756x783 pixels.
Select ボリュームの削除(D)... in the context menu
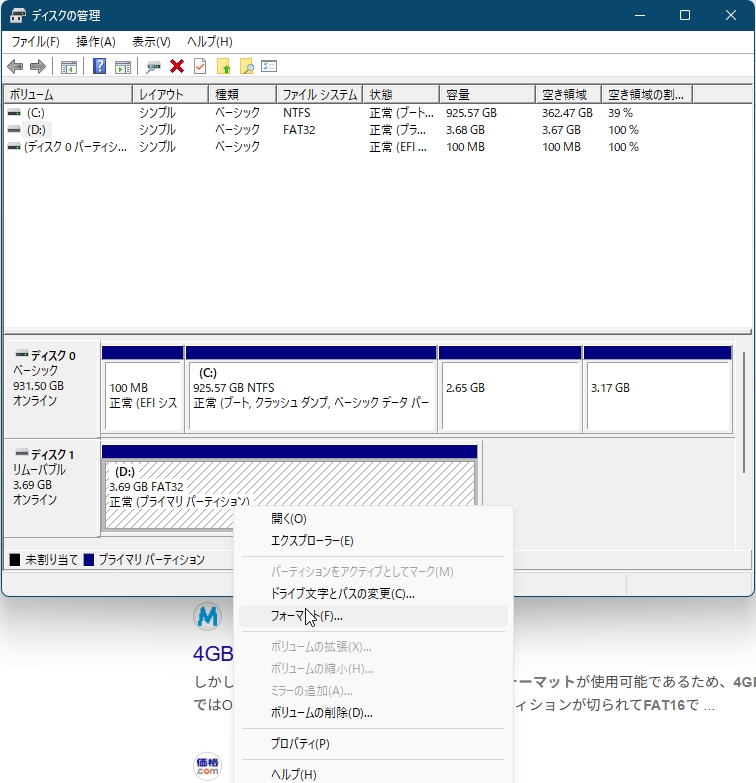[x=321, y=713]
